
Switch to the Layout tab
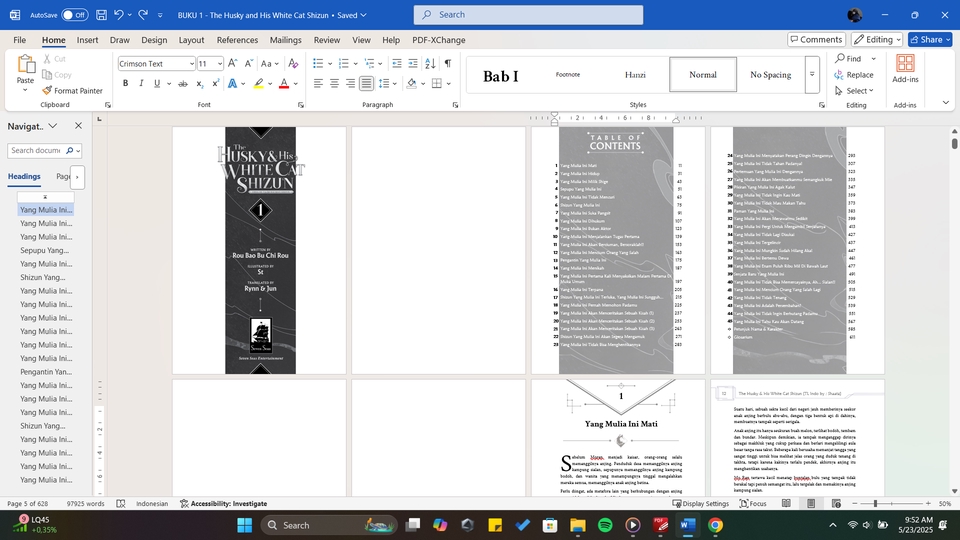(191, 40)
